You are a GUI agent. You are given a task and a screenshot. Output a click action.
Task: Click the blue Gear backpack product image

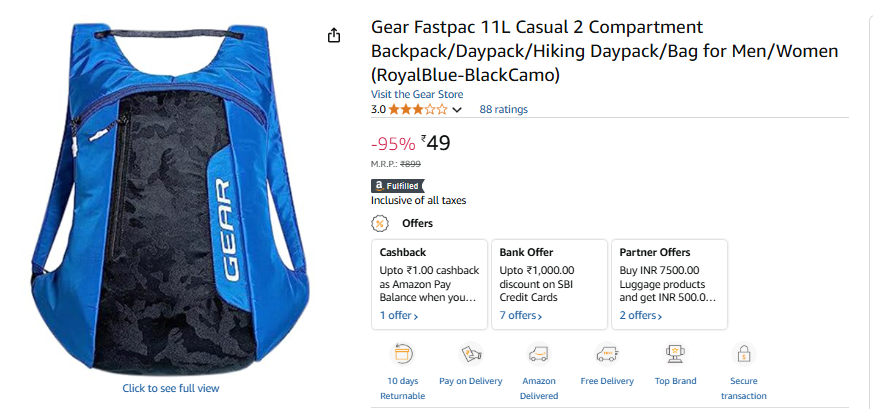click(171, 198)
